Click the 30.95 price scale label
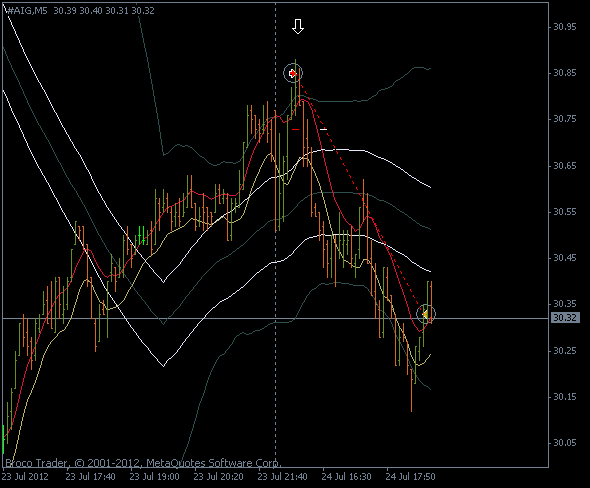 (564, 27)
